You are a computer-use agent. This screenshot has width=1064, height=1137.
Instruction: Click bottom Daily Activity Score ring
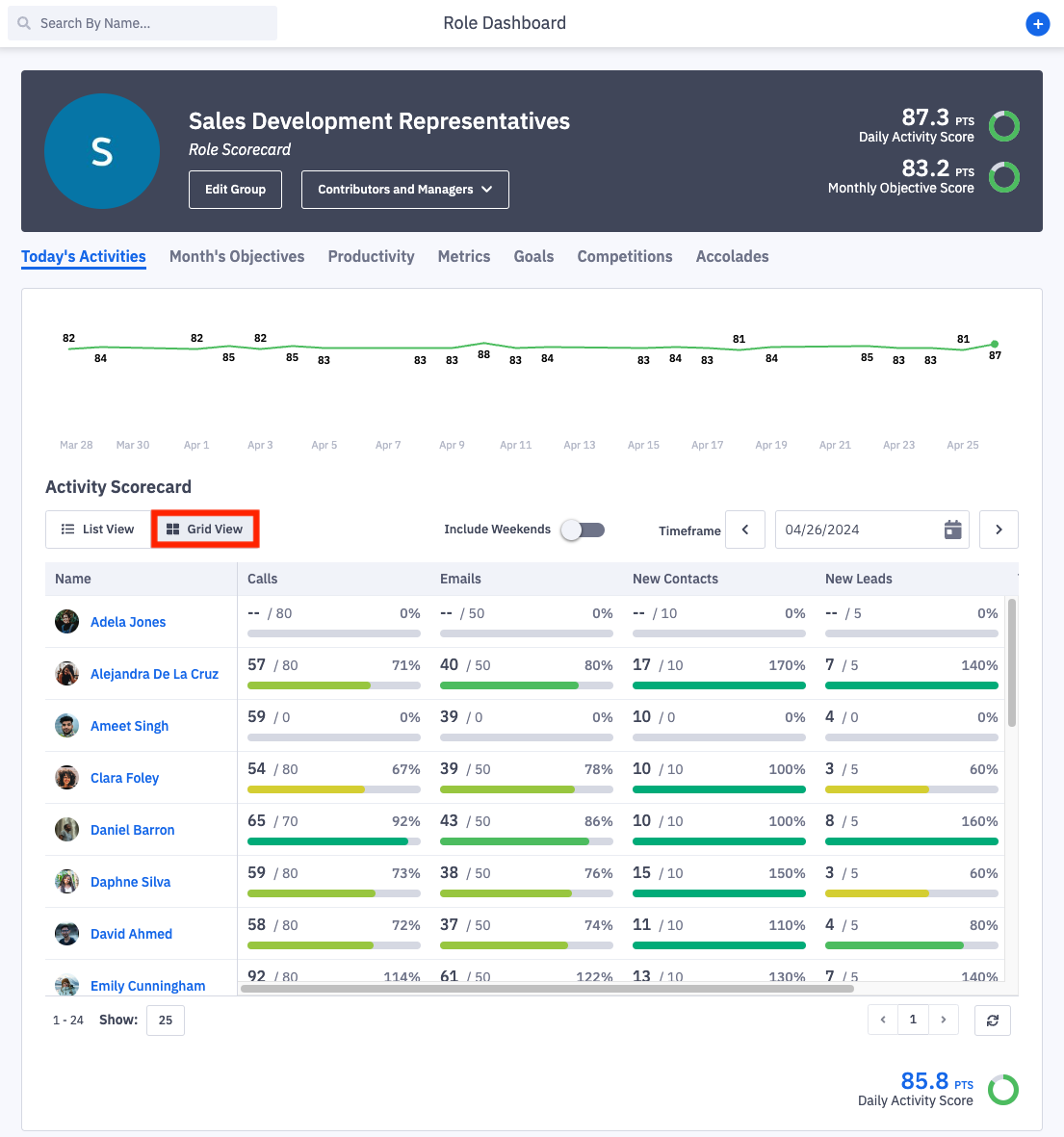(x=1003, y=1090)
